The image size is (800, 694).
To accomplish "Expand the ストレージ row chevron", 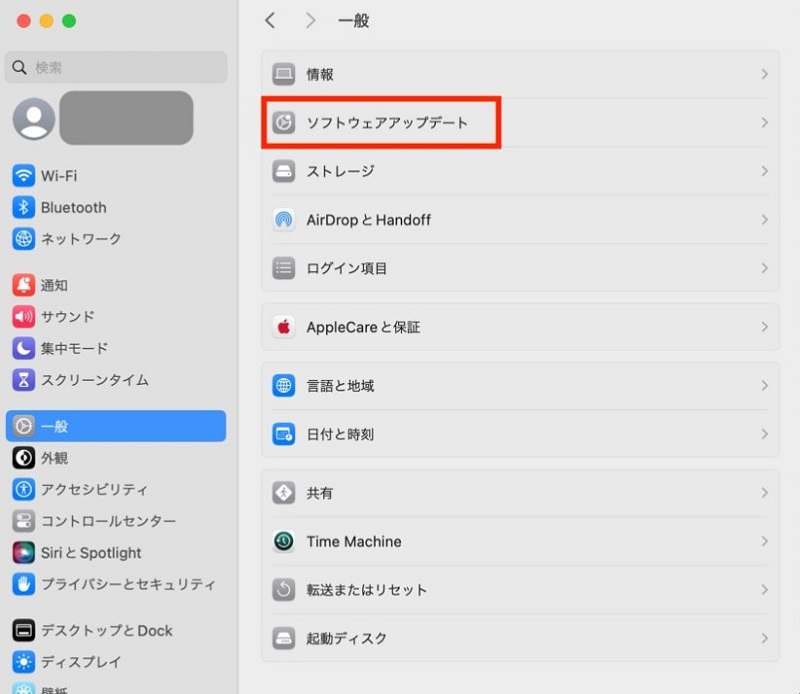I will coord(765,171).
